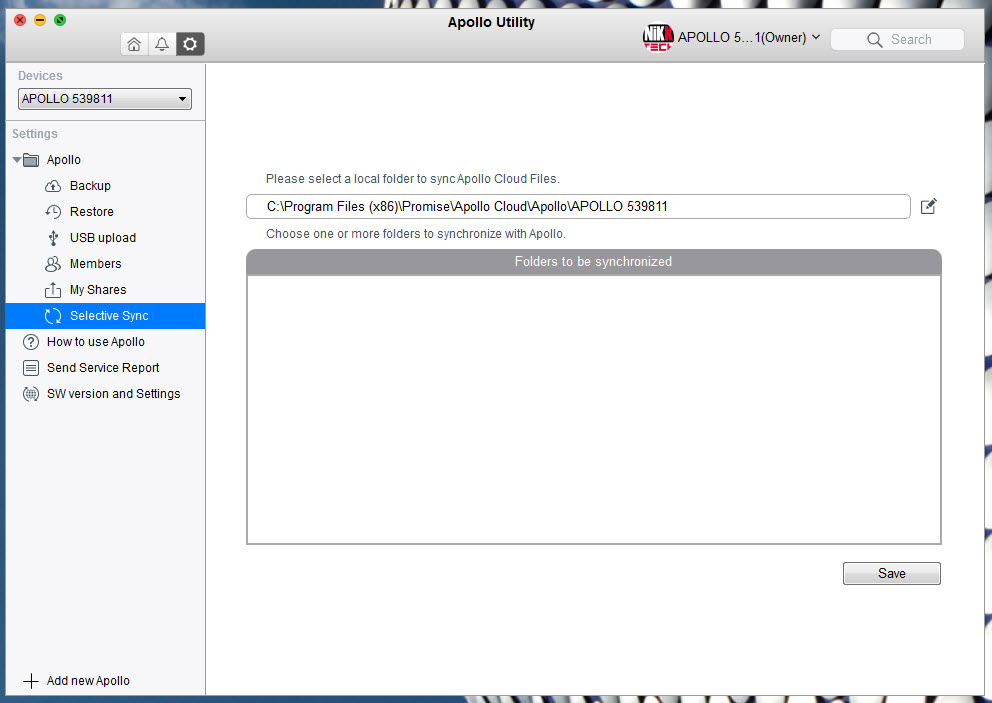Click the yellow minimize window button

point(40,20)
